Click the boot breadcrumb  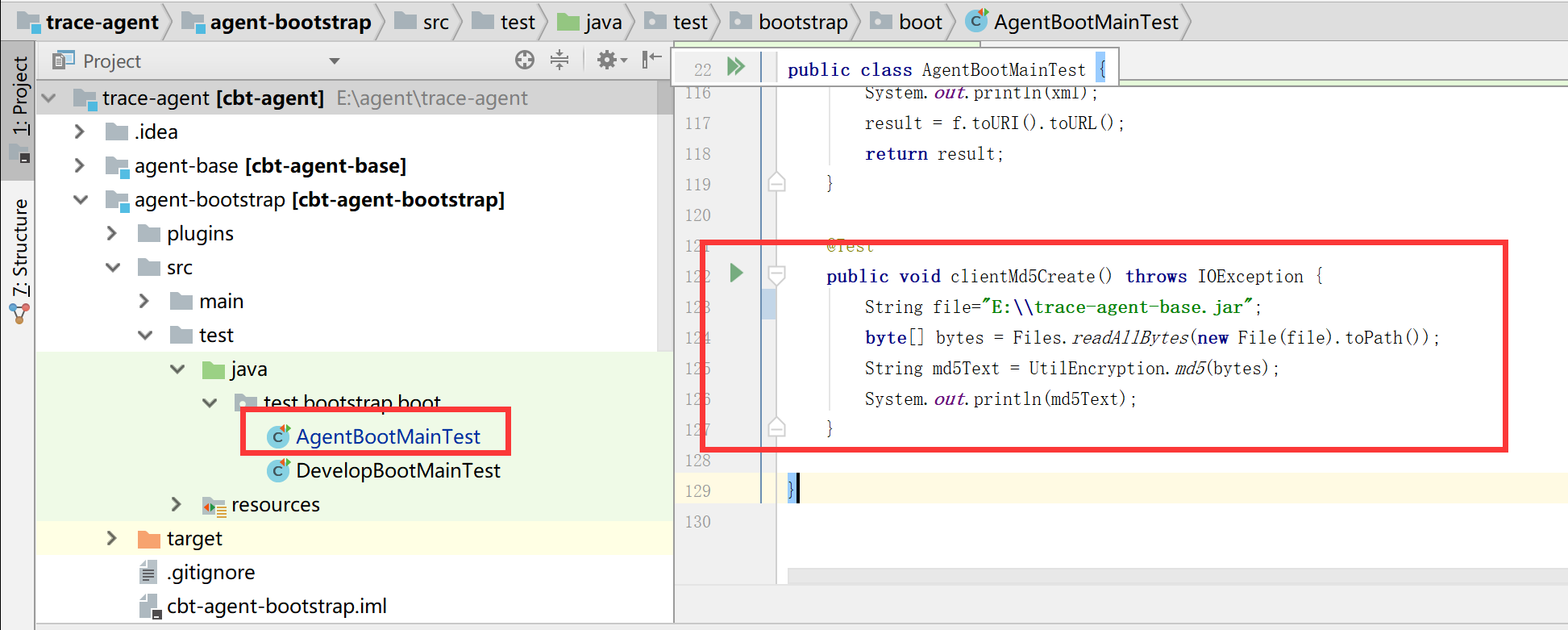click(907, 22)
